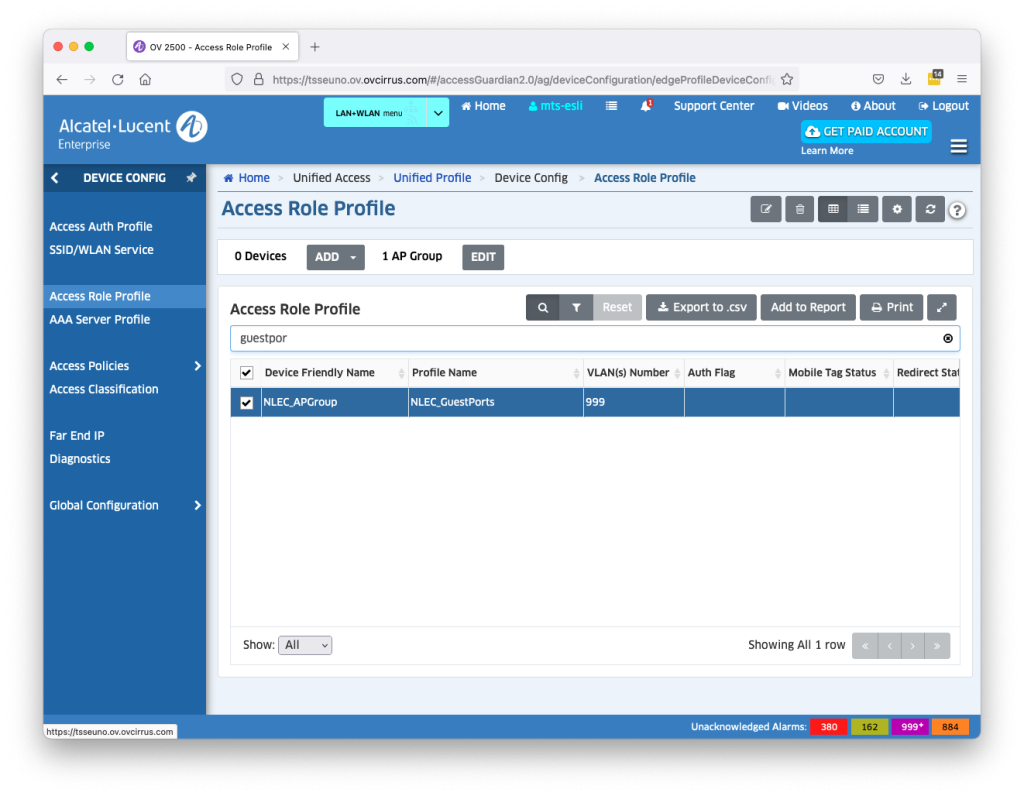Click the trash delete icon
The width and height of the screenshot is (1024, 796).
coord(799,209)
